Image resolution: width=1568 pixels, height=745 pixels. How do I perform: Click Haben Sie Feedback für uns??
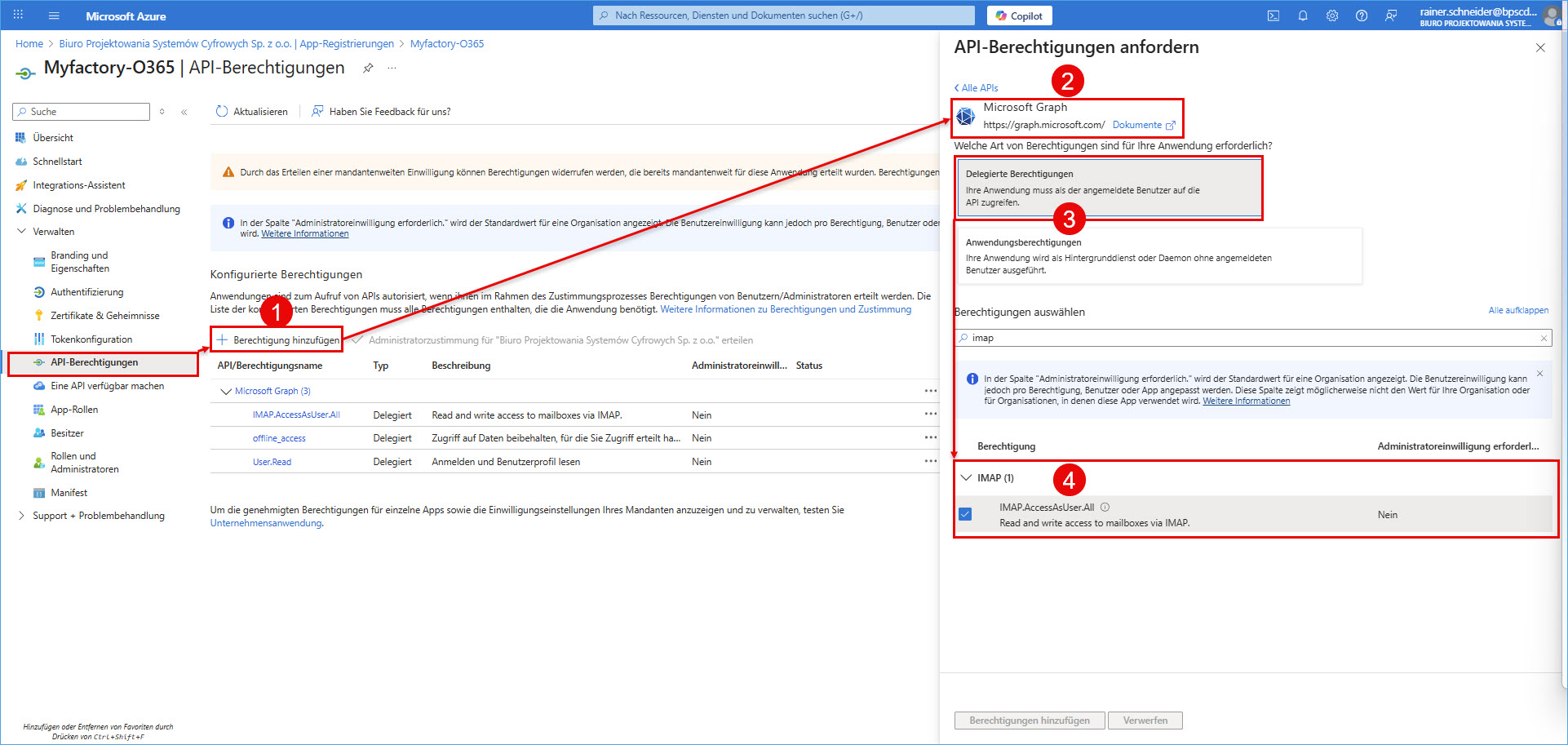(381, 112)
